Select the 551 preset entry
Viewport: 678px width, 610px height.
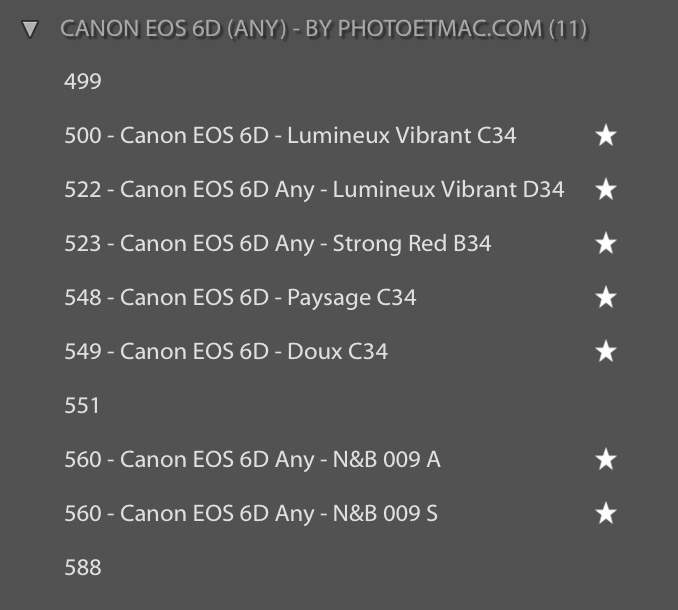pos(83,406)
